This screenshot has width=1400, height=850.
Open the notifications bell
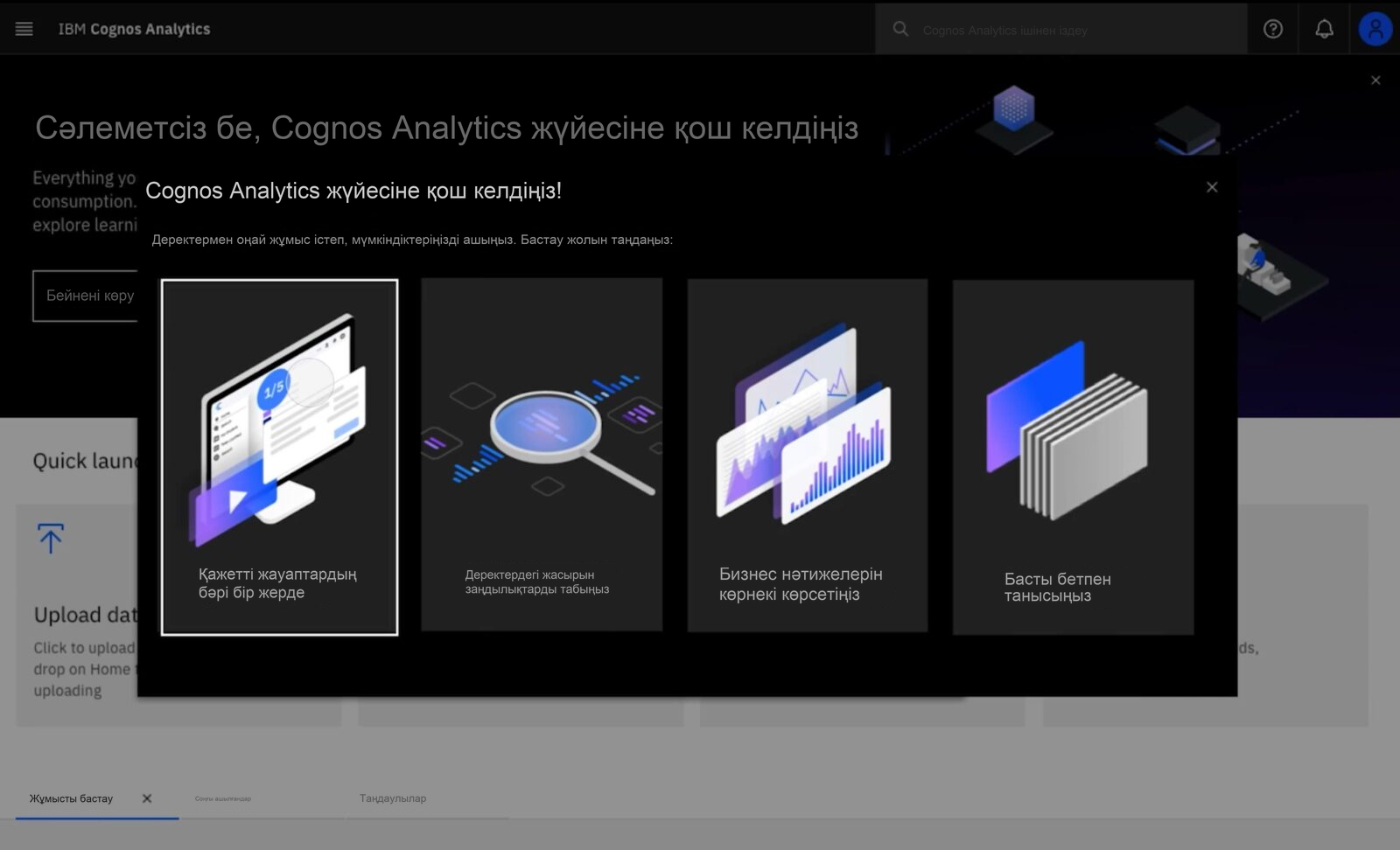coord(1324,29)
